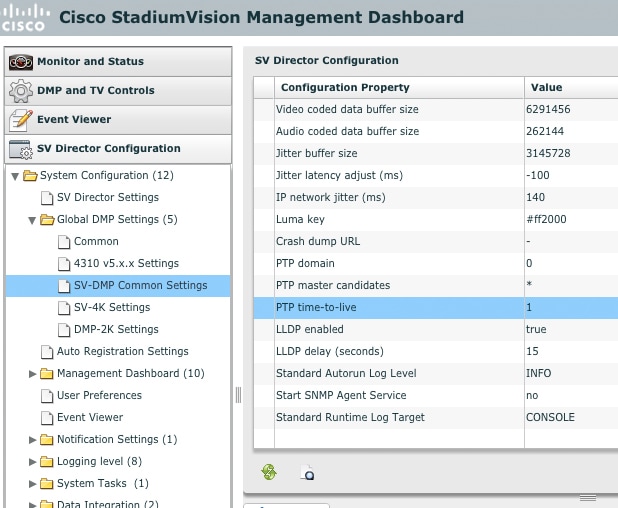
Task: Collapse the Global DMP Settings node
Action: point(32,220)
